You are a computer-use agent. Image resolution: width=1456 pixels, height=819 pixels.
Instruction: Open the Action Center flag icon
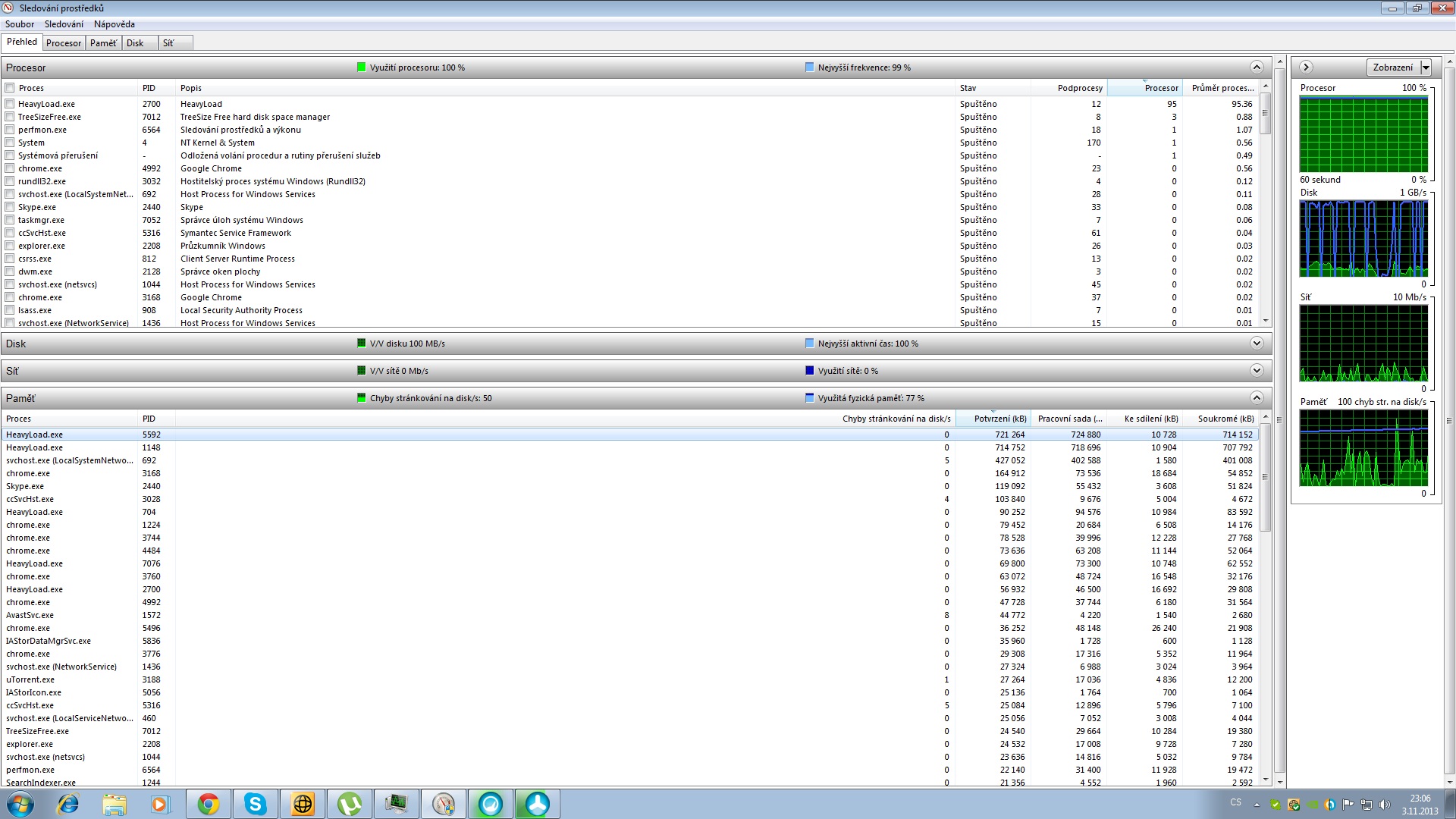(x=1348, y=805)
